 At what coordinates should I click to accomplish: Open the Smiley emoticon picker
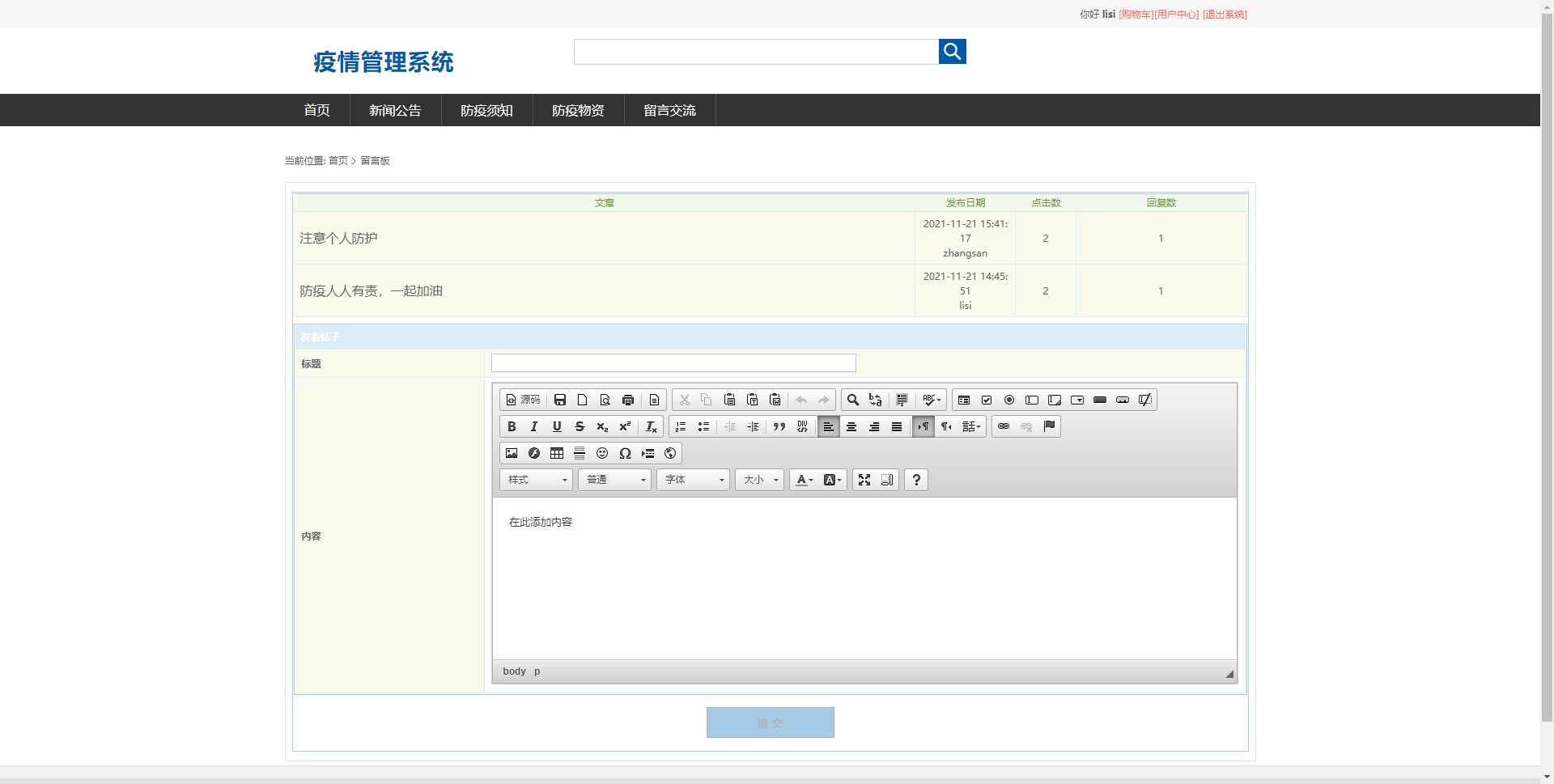click(x=602, y=453)
